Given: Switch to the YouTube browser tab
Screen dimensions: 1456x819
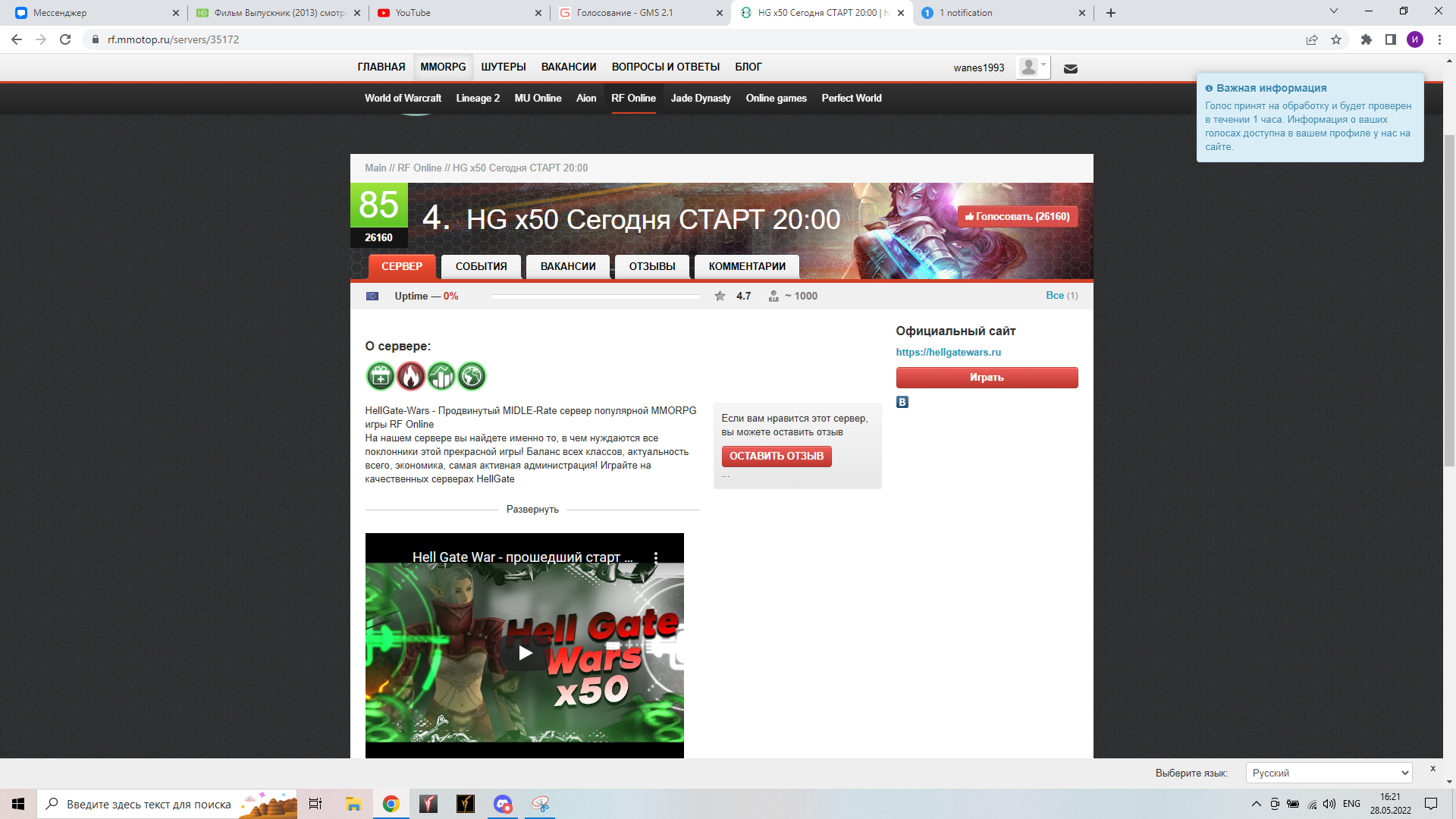Looking at the screenshot, I should [x=459, y=13].
